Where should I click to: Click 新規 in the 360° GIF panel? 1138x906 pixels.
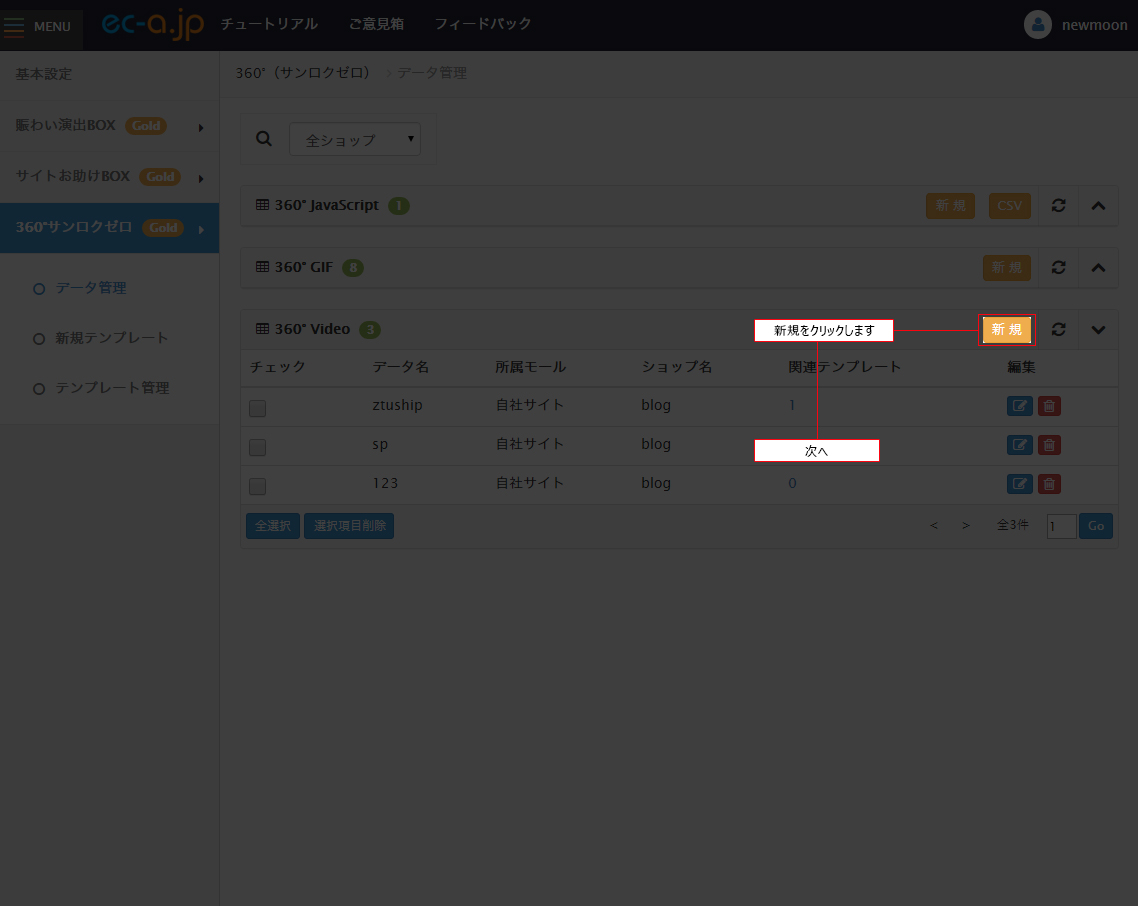1007,268
